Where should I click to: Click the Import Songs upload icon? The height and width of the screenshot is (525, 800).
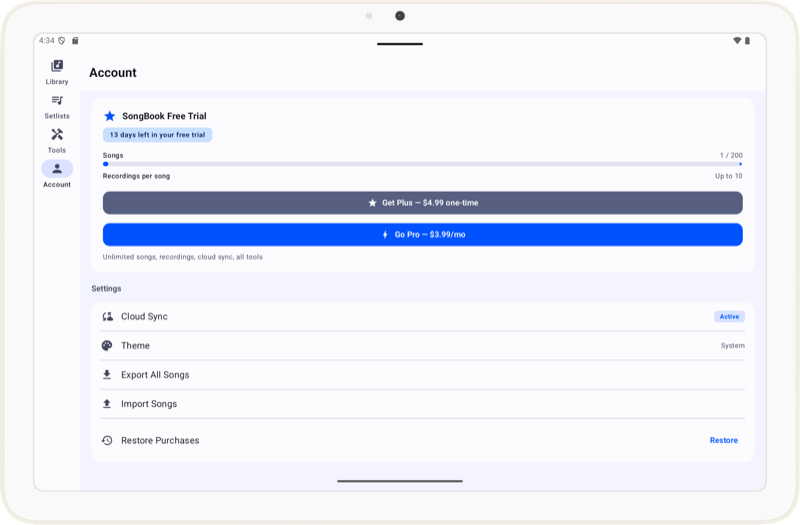[107, 404]
